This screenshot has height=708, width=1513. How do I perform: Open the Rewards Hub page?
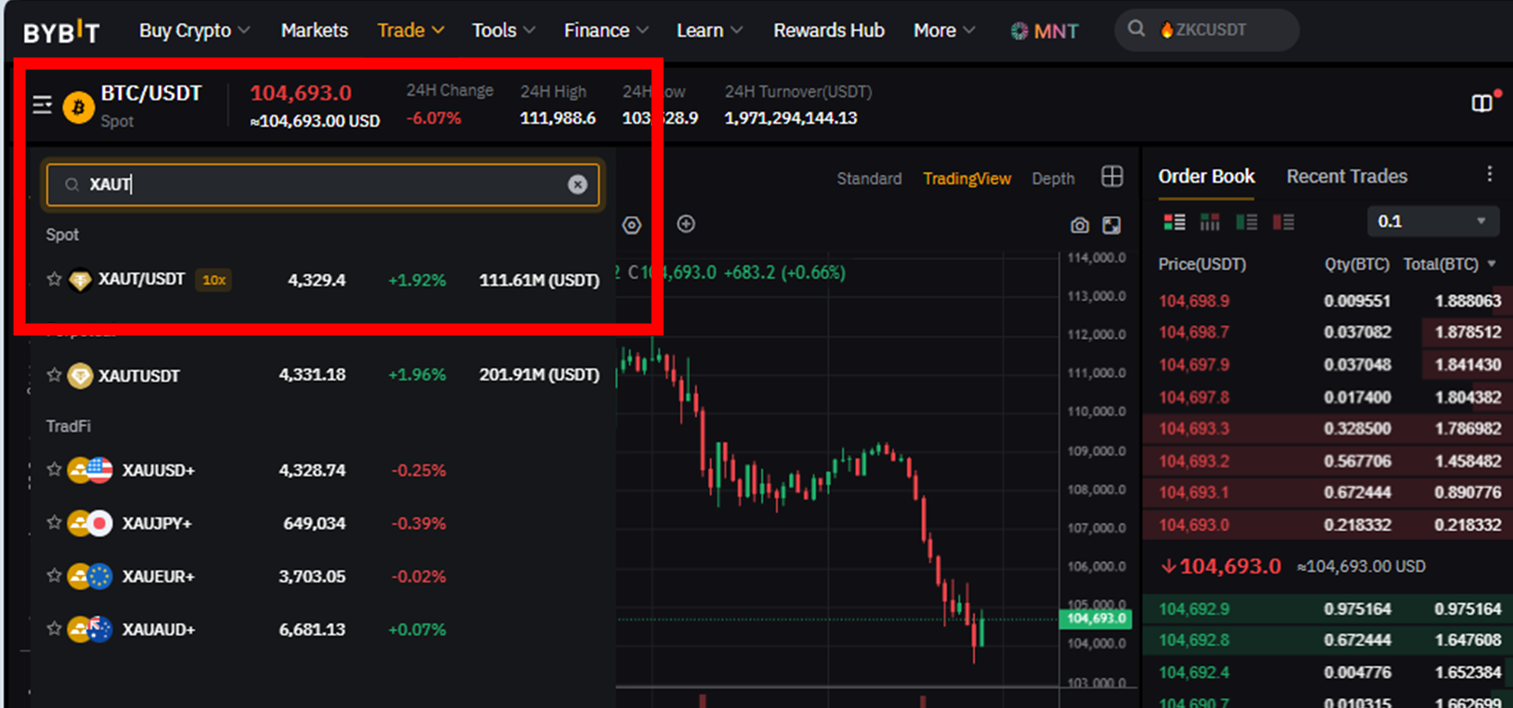pos(828,30)
